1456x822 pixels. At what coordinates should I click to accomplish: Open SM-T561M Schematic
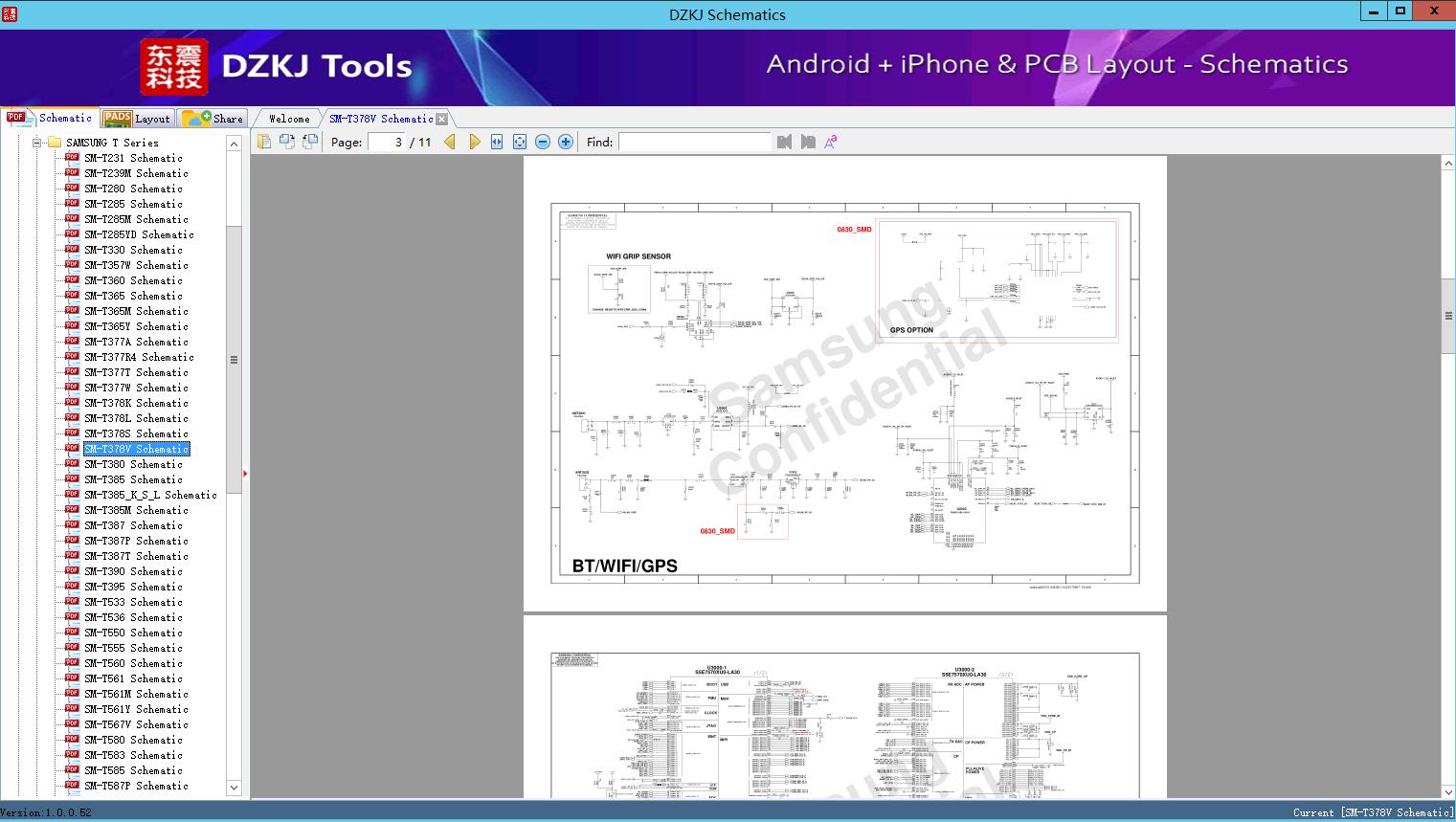coord(136,694)
